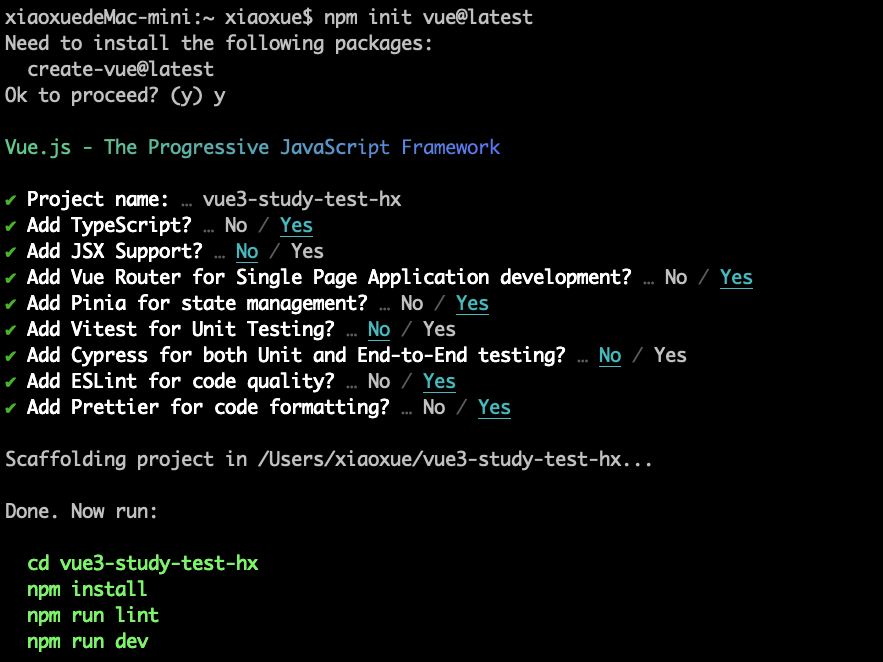The height and width of the screenshot is (662, 883).
Task: Click the green checkmark beside Project name
Action: coord(10,200)
